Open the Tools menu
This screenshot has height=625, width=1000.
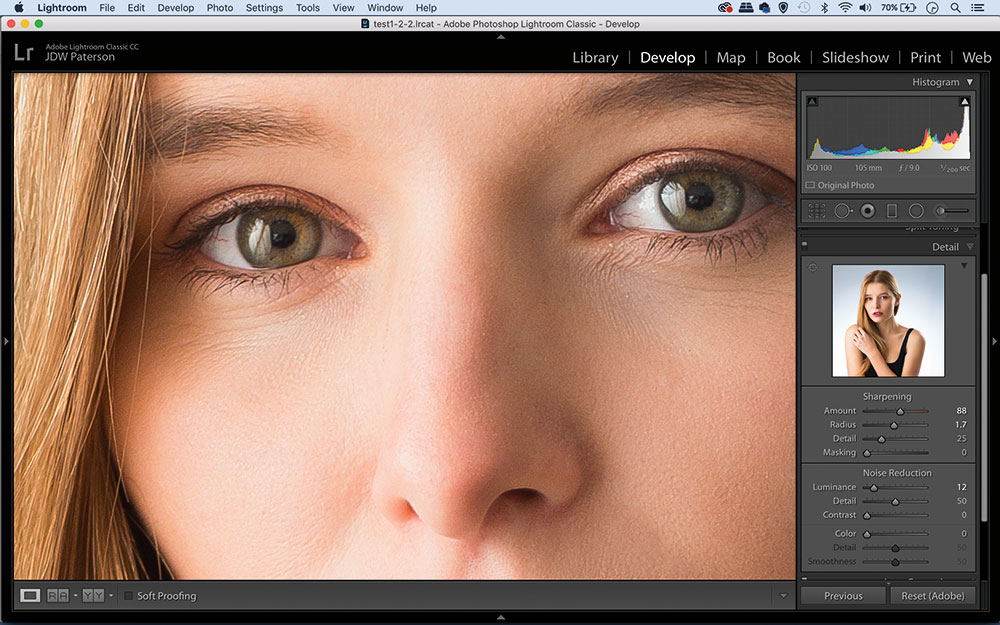coord(307,8)
